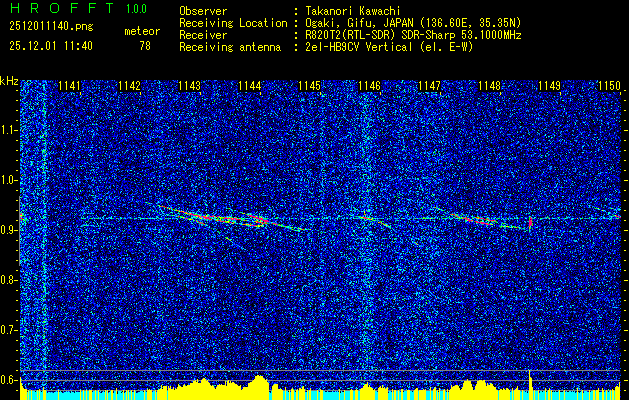Click the 1145 time marker

tap(309, 86)
